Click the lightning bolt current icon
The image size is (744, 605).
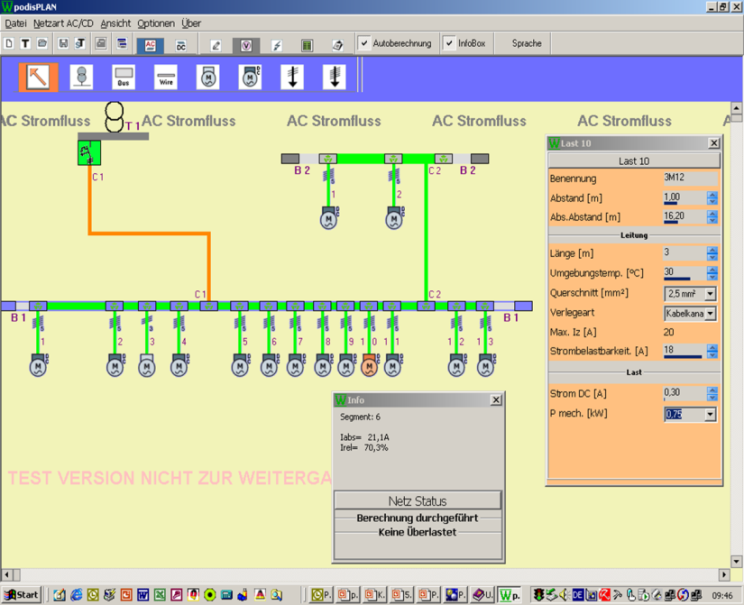click(x=277, y=46)
